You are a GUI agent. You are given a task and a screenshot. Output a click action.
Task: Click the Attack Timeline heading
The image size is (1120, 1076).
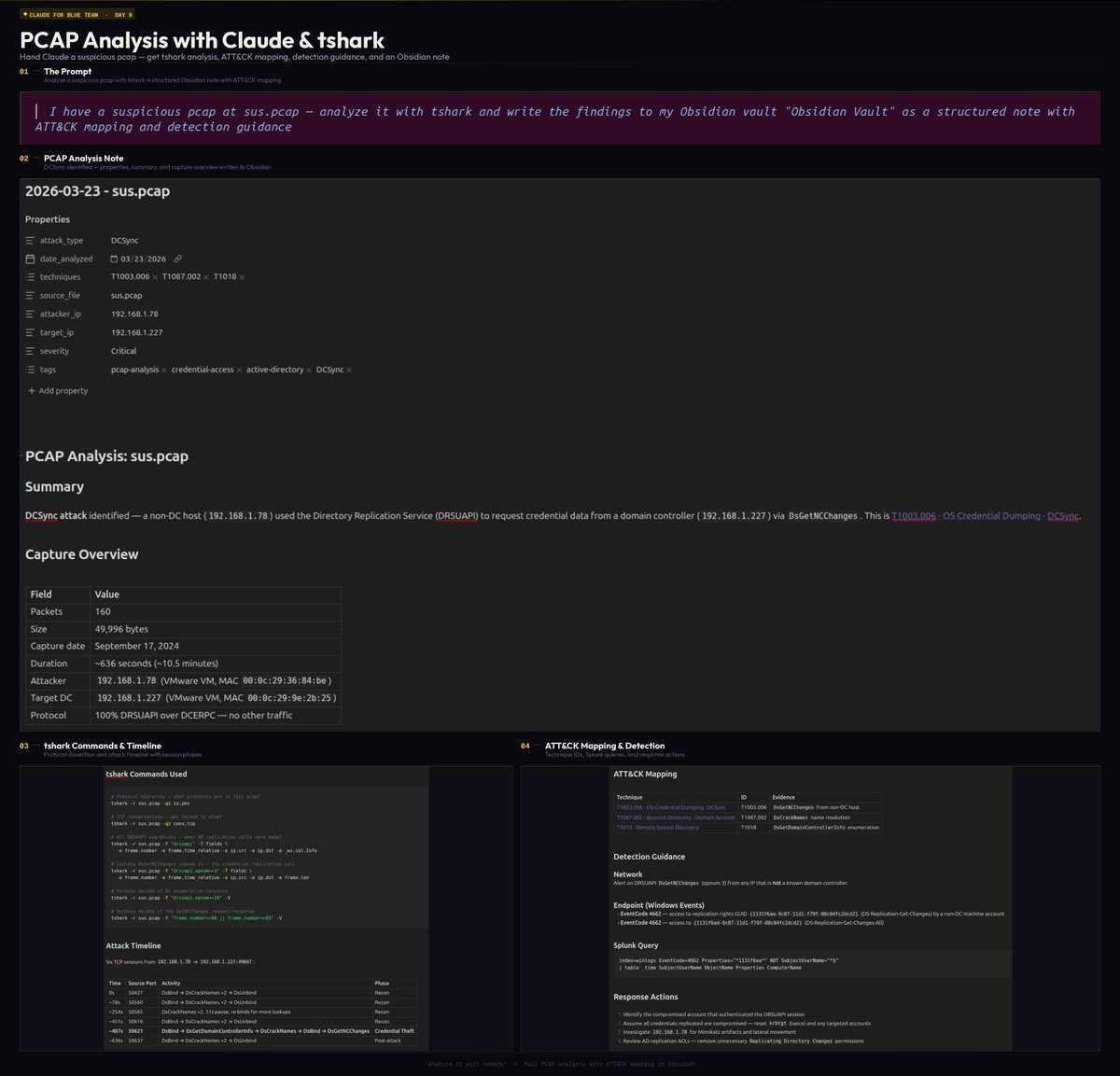tap(133, 946)
